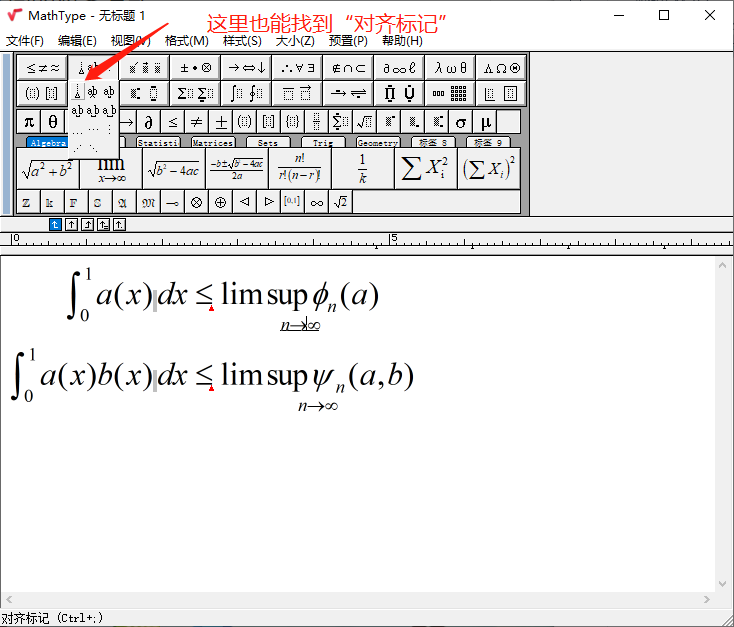Insert the sum of X squared expression
This screenshot has height=627, width=734.
[x=426, y=169]
